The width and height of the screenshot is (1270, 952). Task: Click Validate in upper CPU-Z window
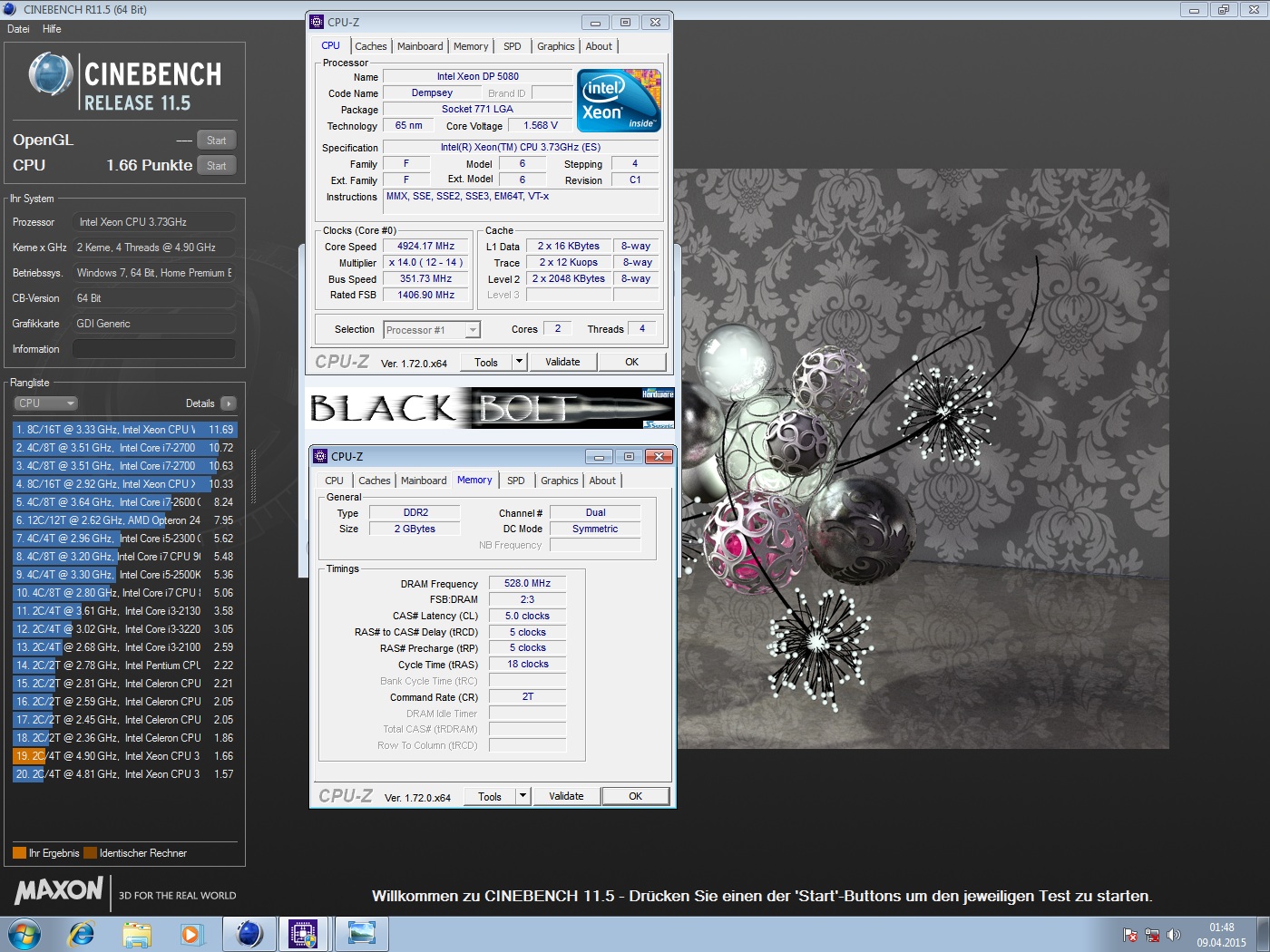click(x=562, y=362)
